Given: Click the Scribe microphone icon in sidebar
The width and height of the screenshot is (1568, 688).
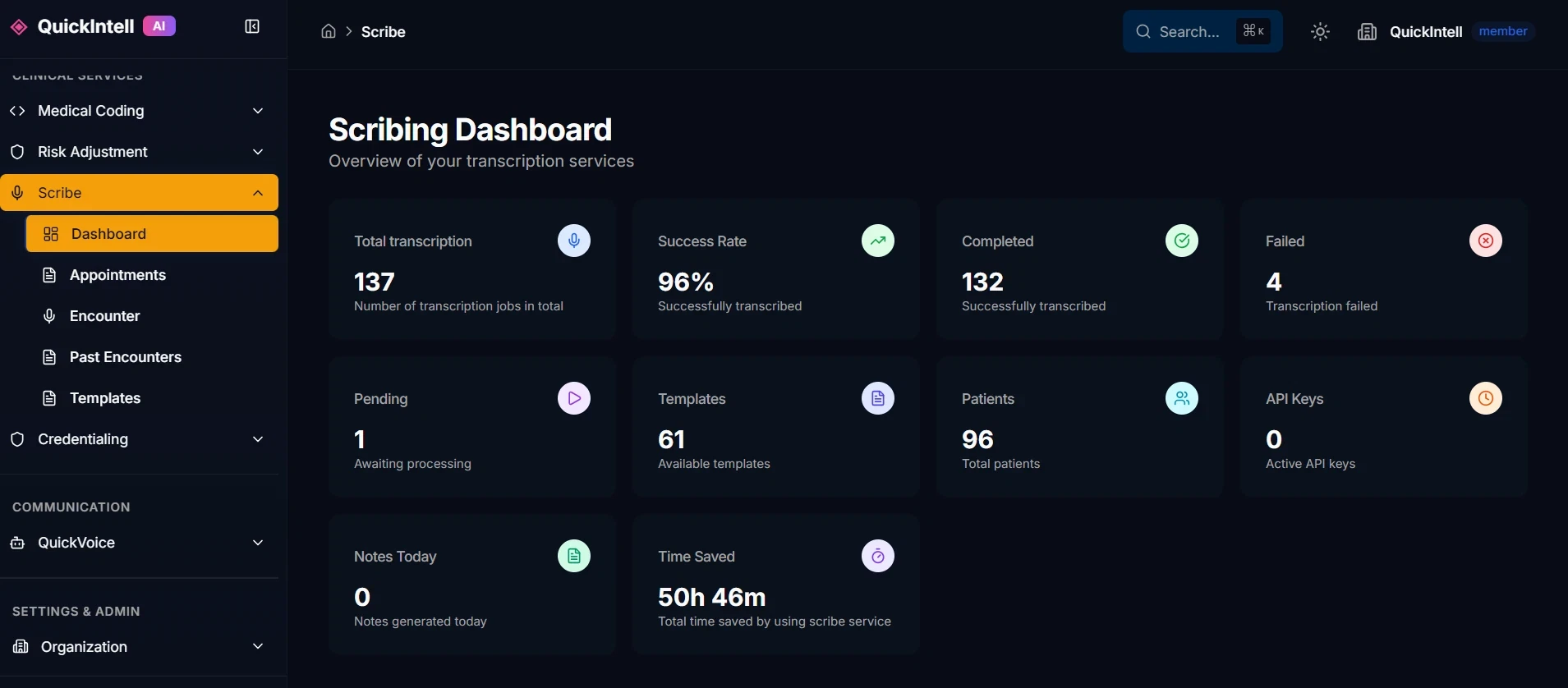Looking at the screenshot, I should (x=17, y=193).
